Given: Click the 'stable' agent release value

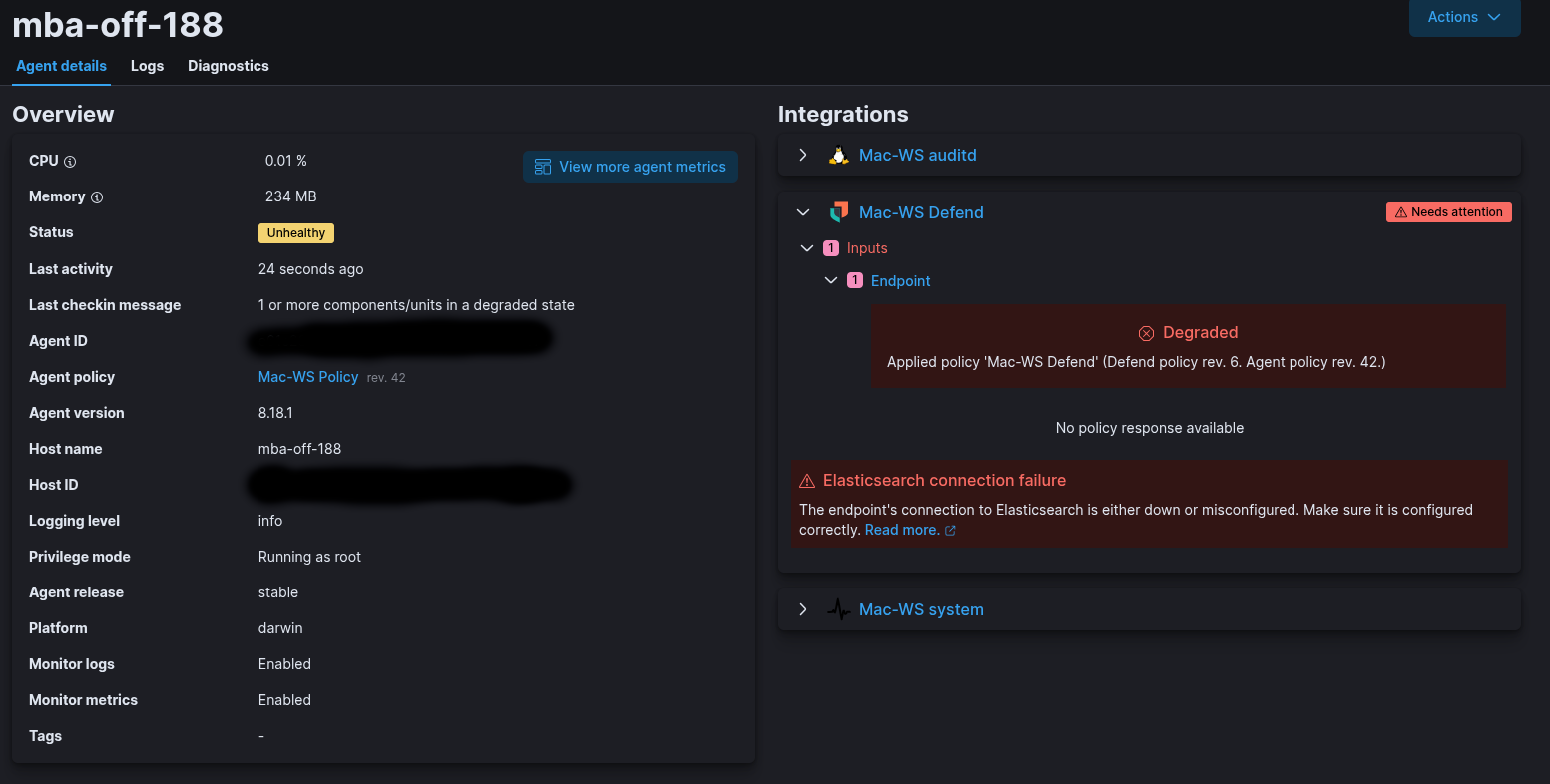Looking at the screenshot, I should pyautogui.click(x=278, y=592).
